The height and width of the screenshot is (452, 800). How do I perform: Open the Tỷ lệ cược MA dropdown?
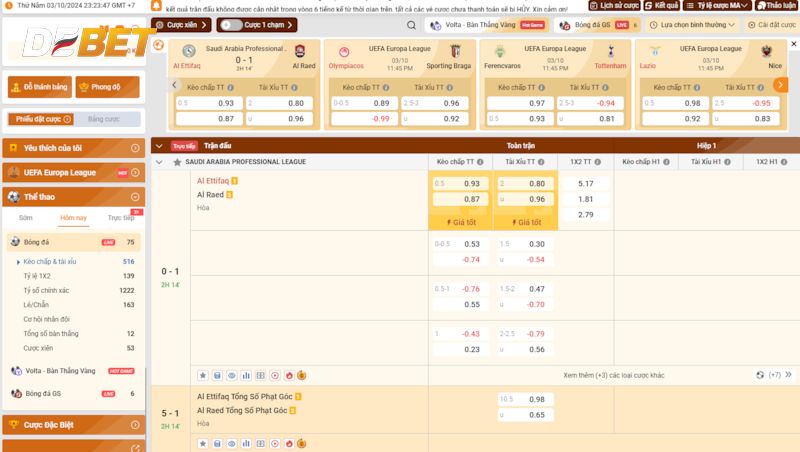pyautogui.click(x=725, y=5)
